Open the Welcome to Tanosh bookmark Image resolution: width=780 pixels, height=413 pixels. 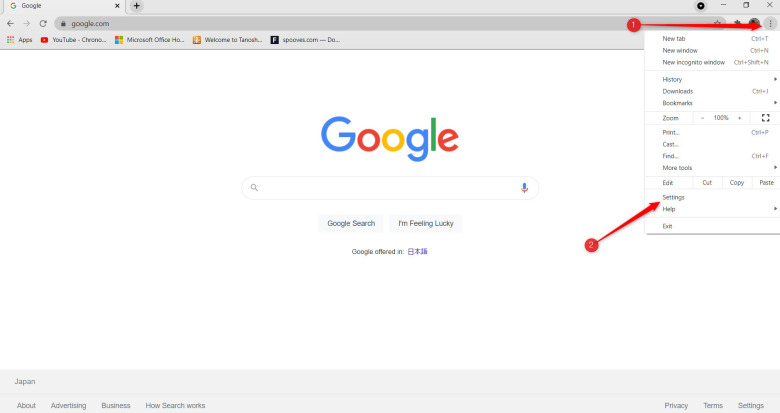point(228,40)
